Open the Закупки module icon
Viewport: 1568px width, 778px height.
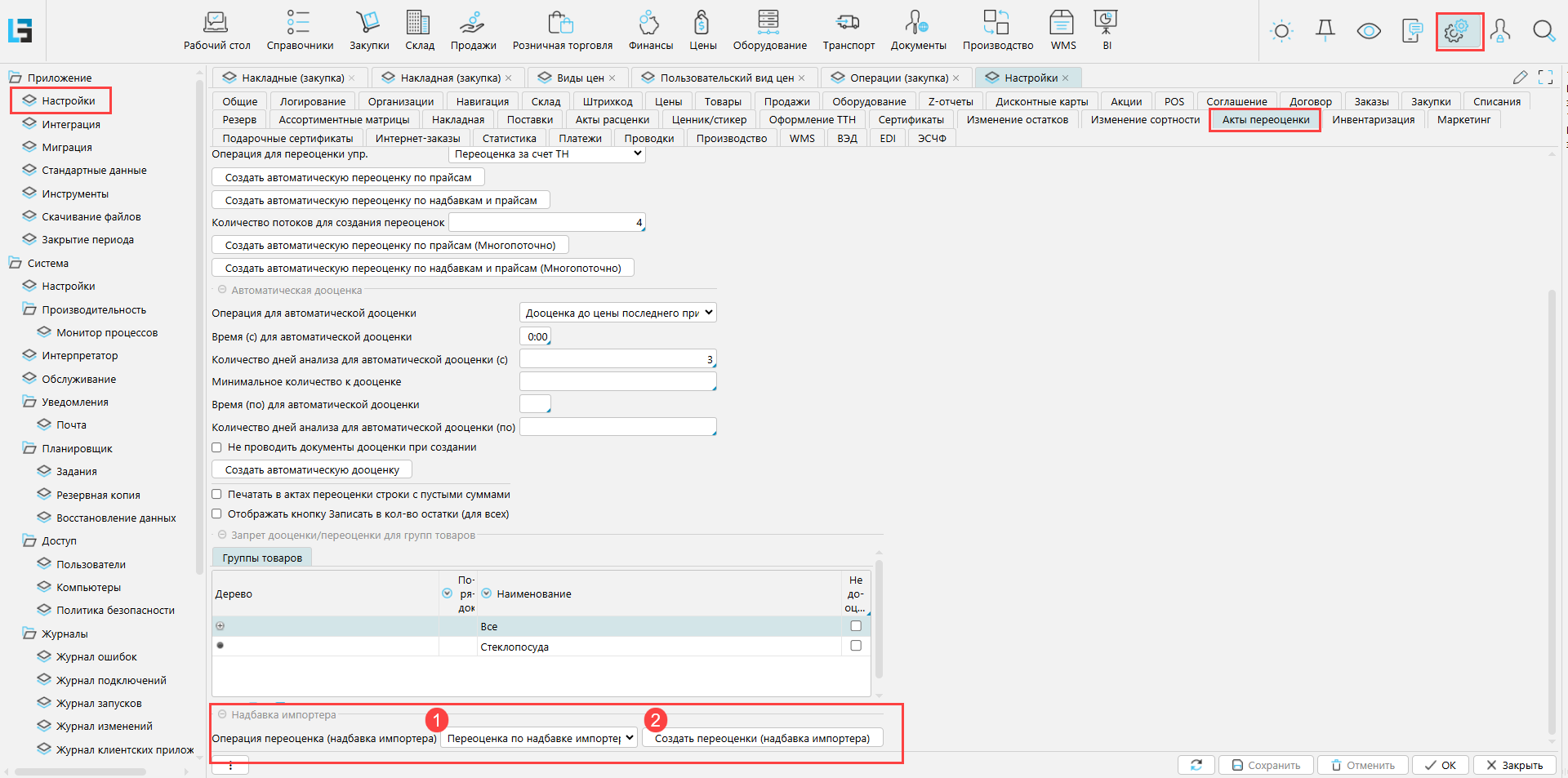click(x=368, y=23)
